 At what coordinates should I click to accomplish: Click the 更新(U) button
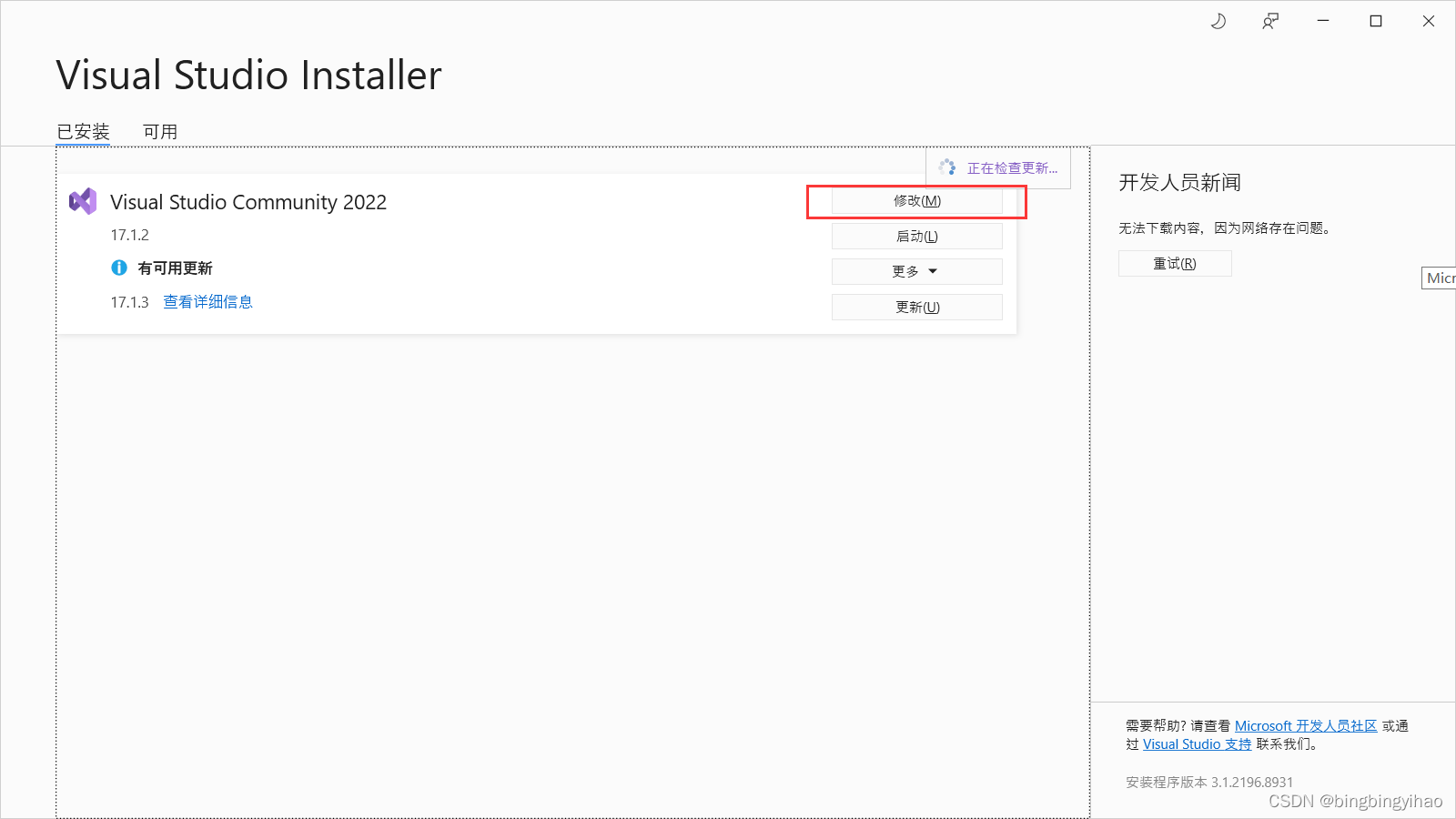tap(917, 308)
